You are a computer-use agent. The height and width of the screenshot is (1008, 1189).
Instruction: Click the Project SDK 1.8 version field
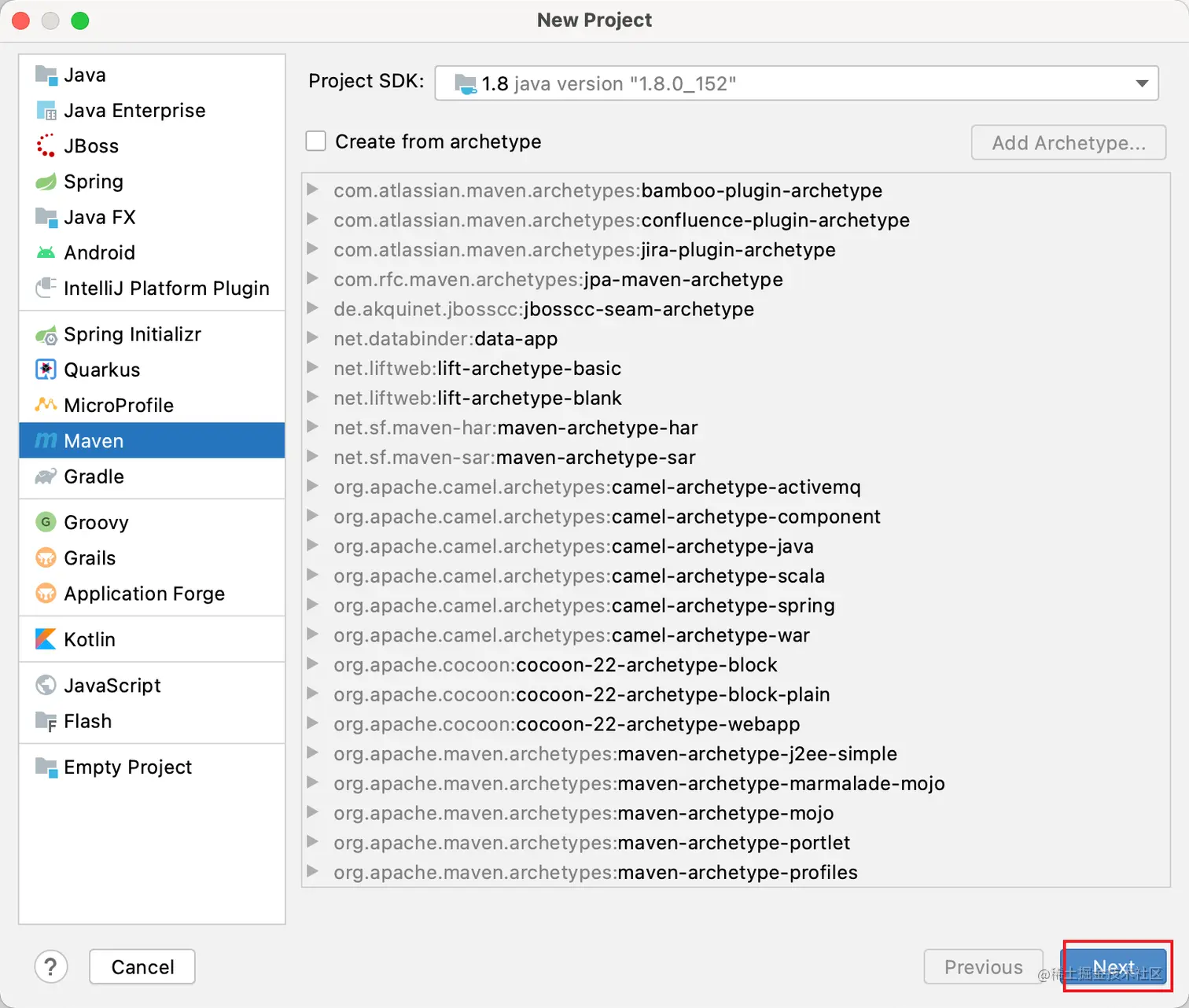point(797,83)
